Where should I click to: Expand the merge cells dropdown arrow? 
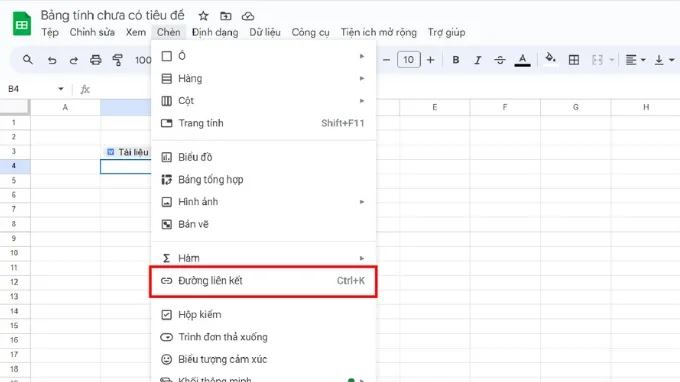[611, 60]
